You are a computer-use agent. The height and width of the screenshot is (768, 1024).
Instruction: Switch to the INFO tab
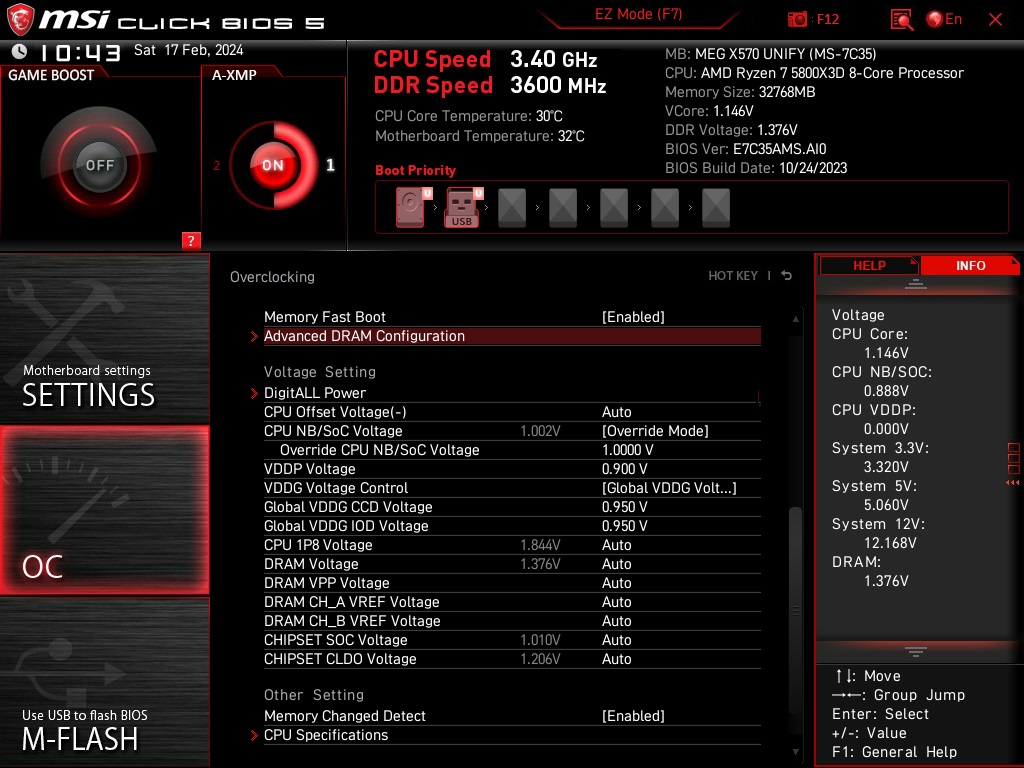[969, 265]
